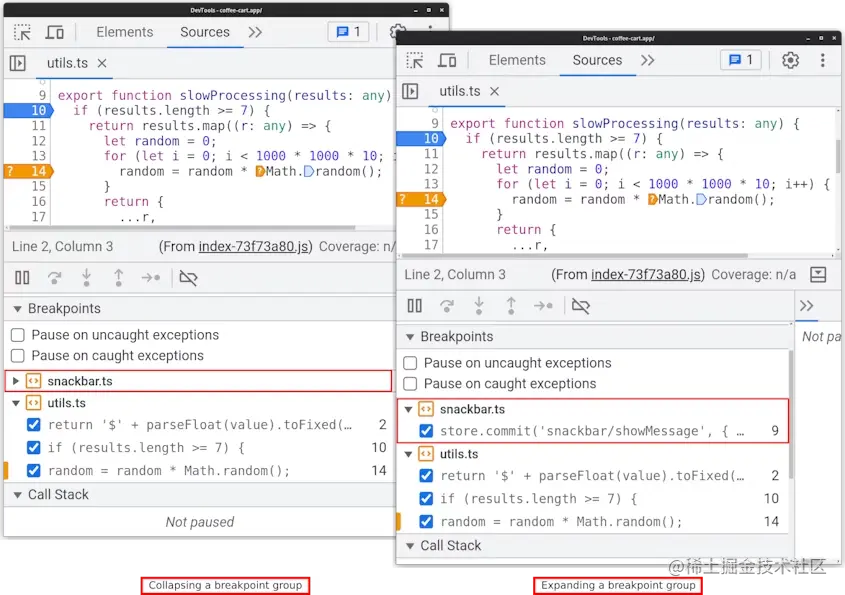Collapse Breakpoints section in right window

pos(410,337)
